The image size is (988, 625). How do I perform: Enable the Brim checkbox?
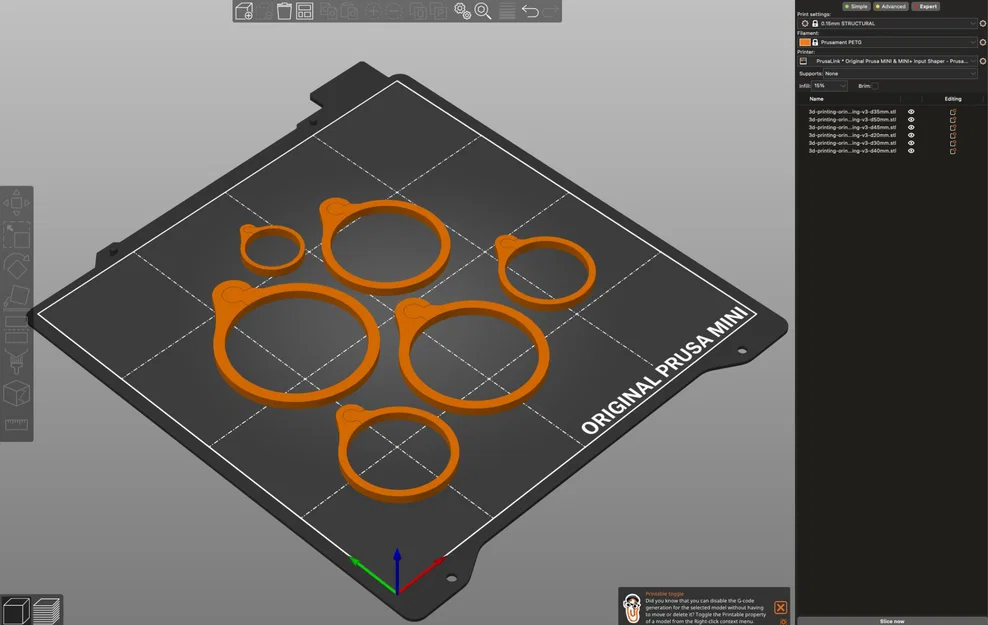875,86
